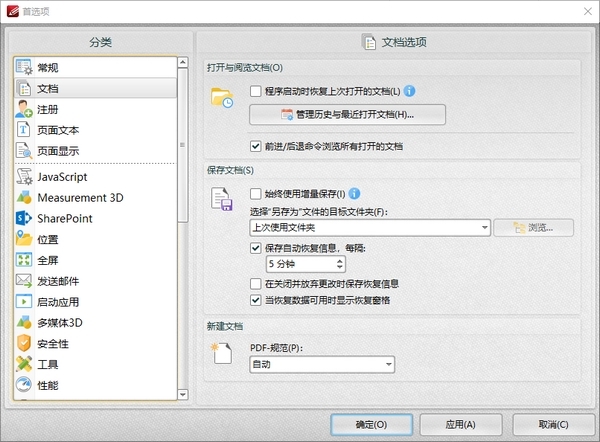Image resolution: width=600 pixels, height=442 pixels.
Task: Click the folder clock icon under 打开与阅览文档
Action: (x=222, y=98)
